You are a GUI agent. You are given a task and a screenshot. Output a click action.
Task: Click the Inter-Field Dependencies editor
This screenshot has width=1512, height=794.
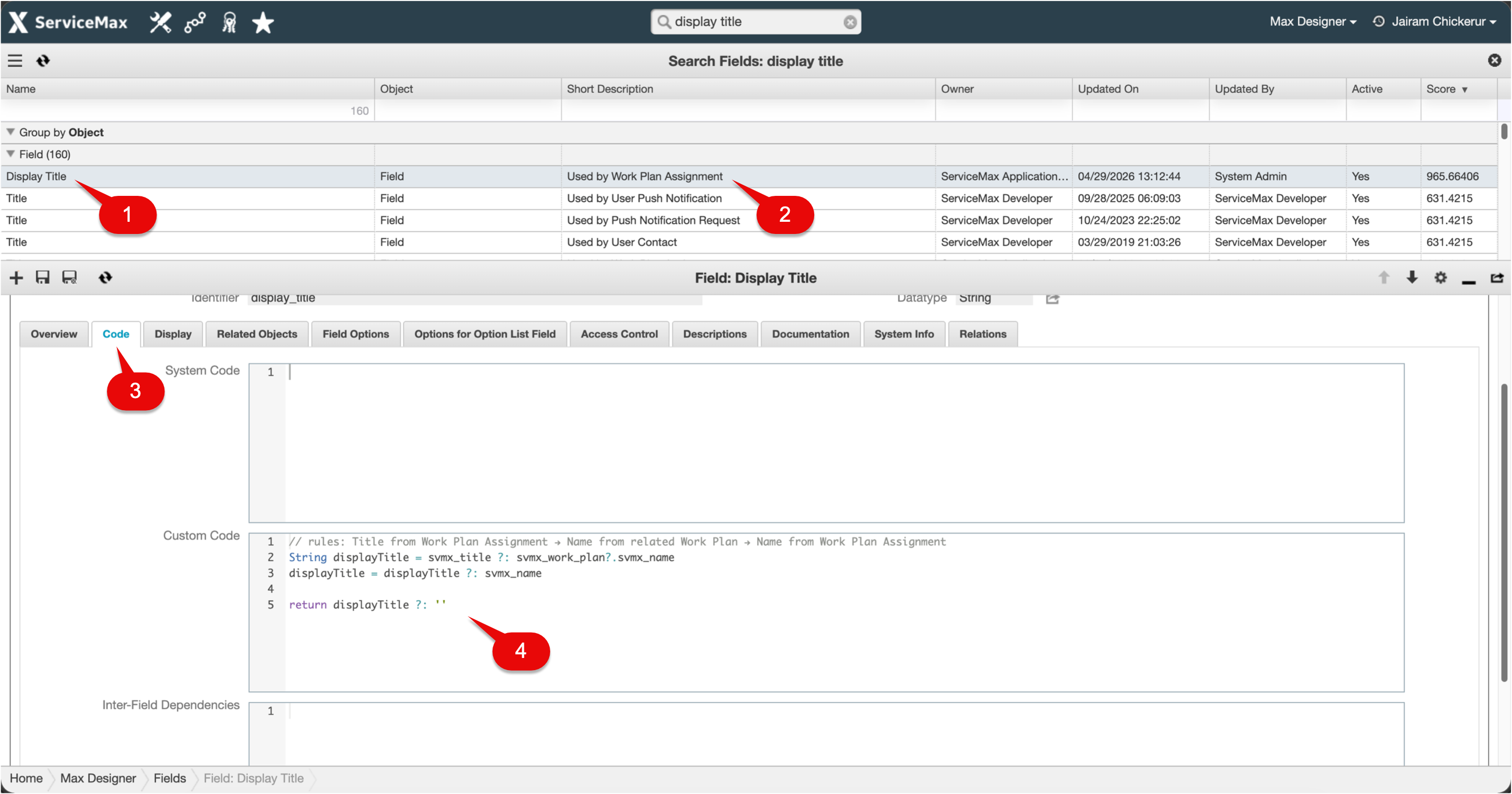(826, 734)
